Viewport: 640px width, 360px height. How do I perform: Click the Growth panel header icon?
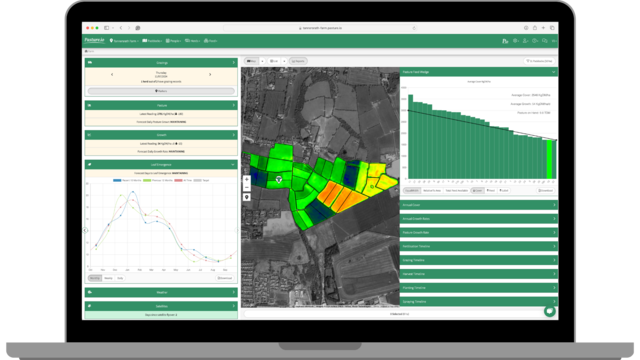tap(89, 135)
